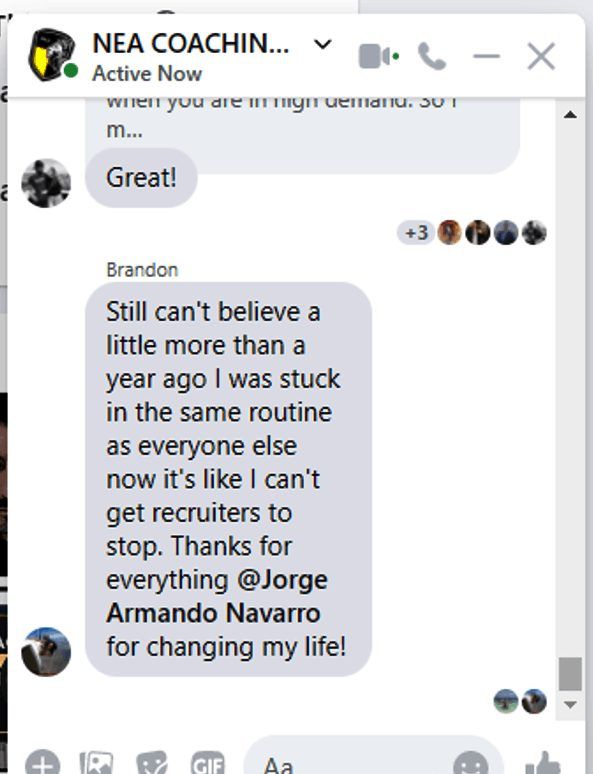Attach a photo using the image icon
The height and width of the screenshot is (774, 593).
coord(97,763)
